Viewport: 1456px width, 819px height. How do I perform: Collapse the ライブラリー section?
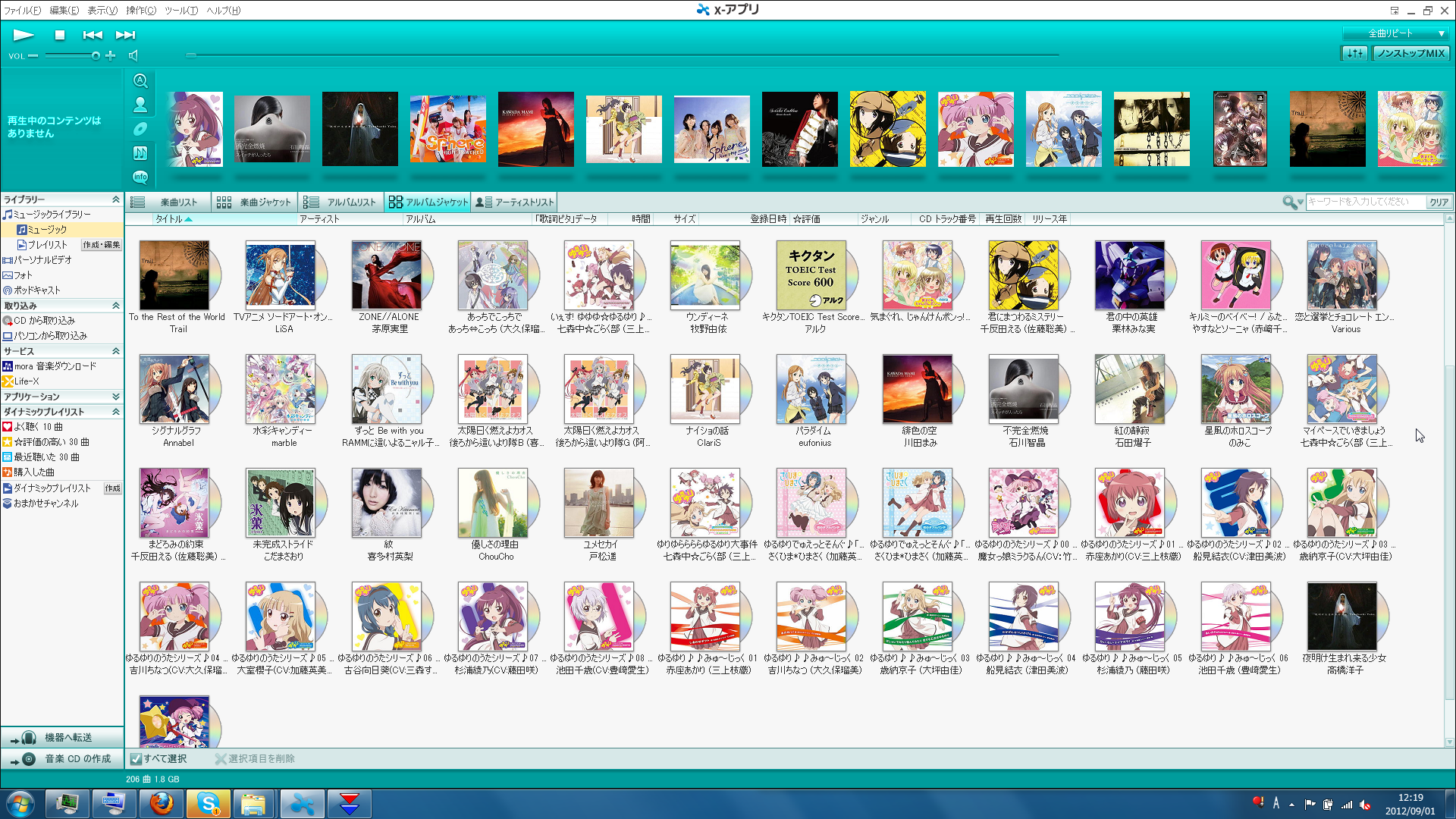(x=116, y=199)
